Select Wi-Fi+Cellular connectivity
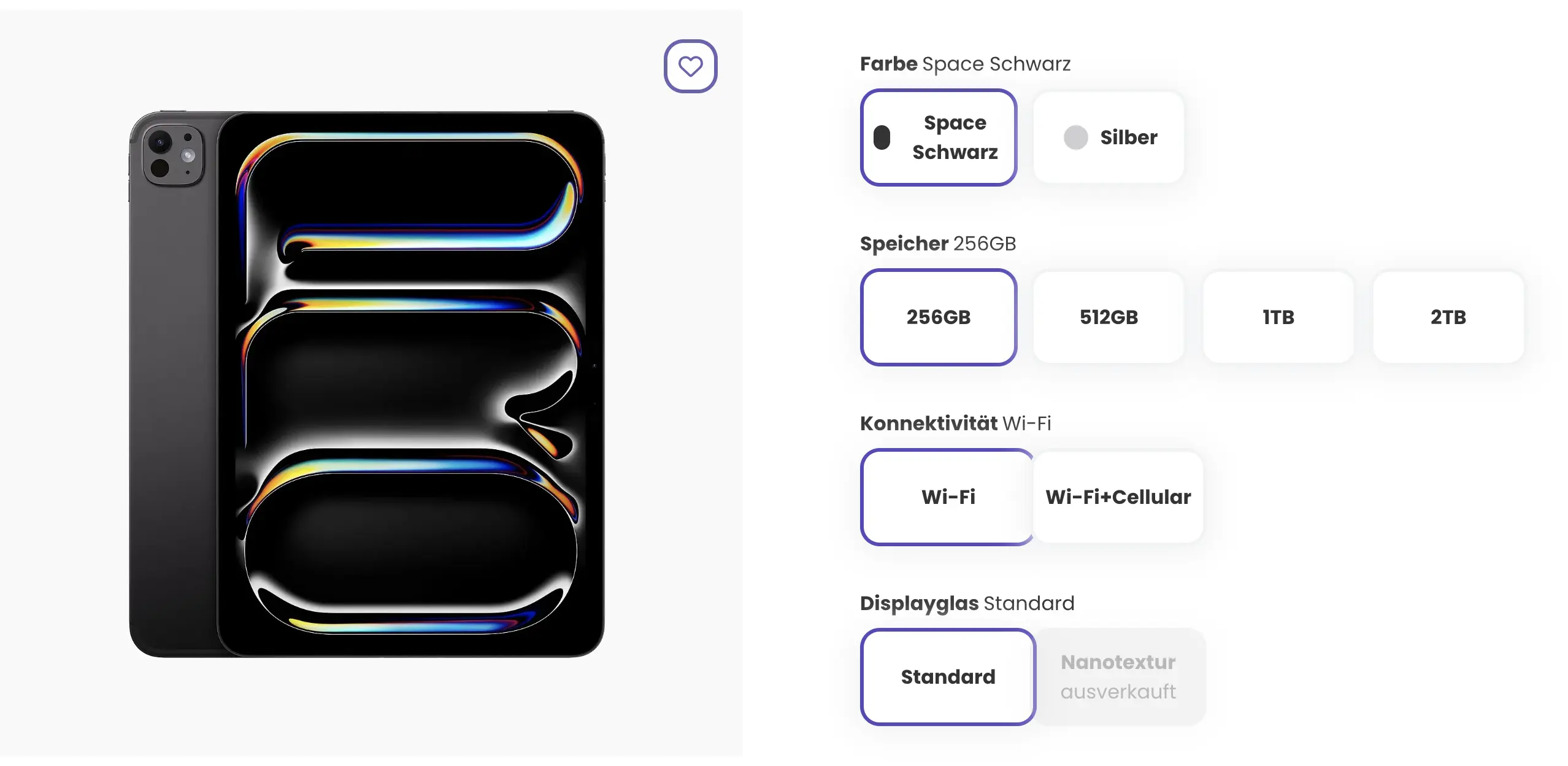The image size is (1568, 766). [1118, 497]
